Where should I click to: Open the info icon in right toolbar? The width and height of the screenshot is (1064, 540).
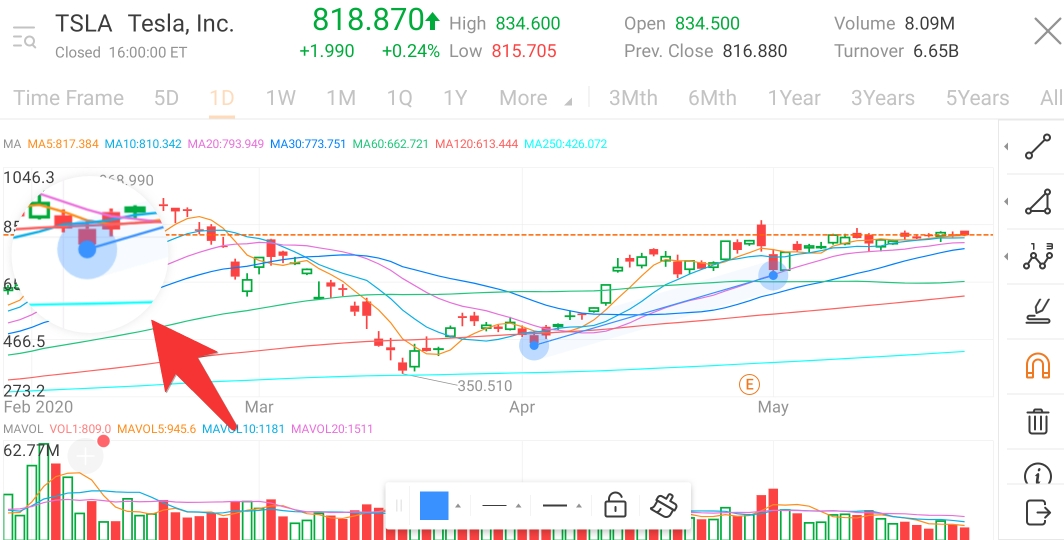tap(1038, 476)
